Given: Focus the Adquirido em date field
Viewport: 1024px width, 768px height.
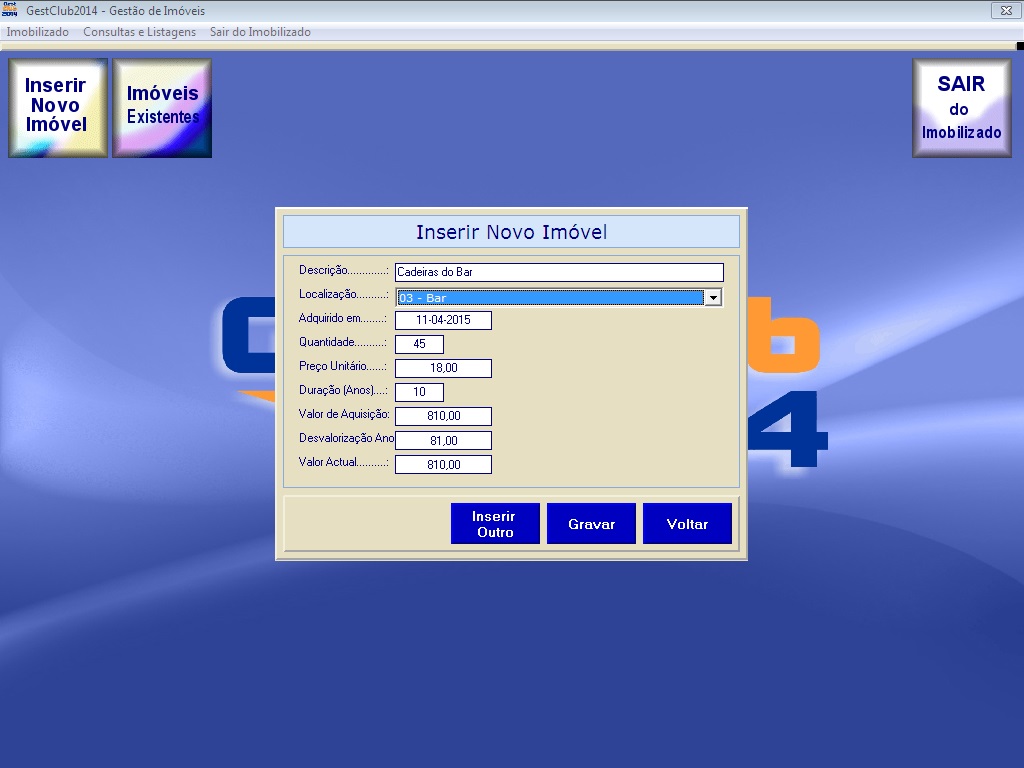Looking at the screenshot, I should tap(443, 320).
